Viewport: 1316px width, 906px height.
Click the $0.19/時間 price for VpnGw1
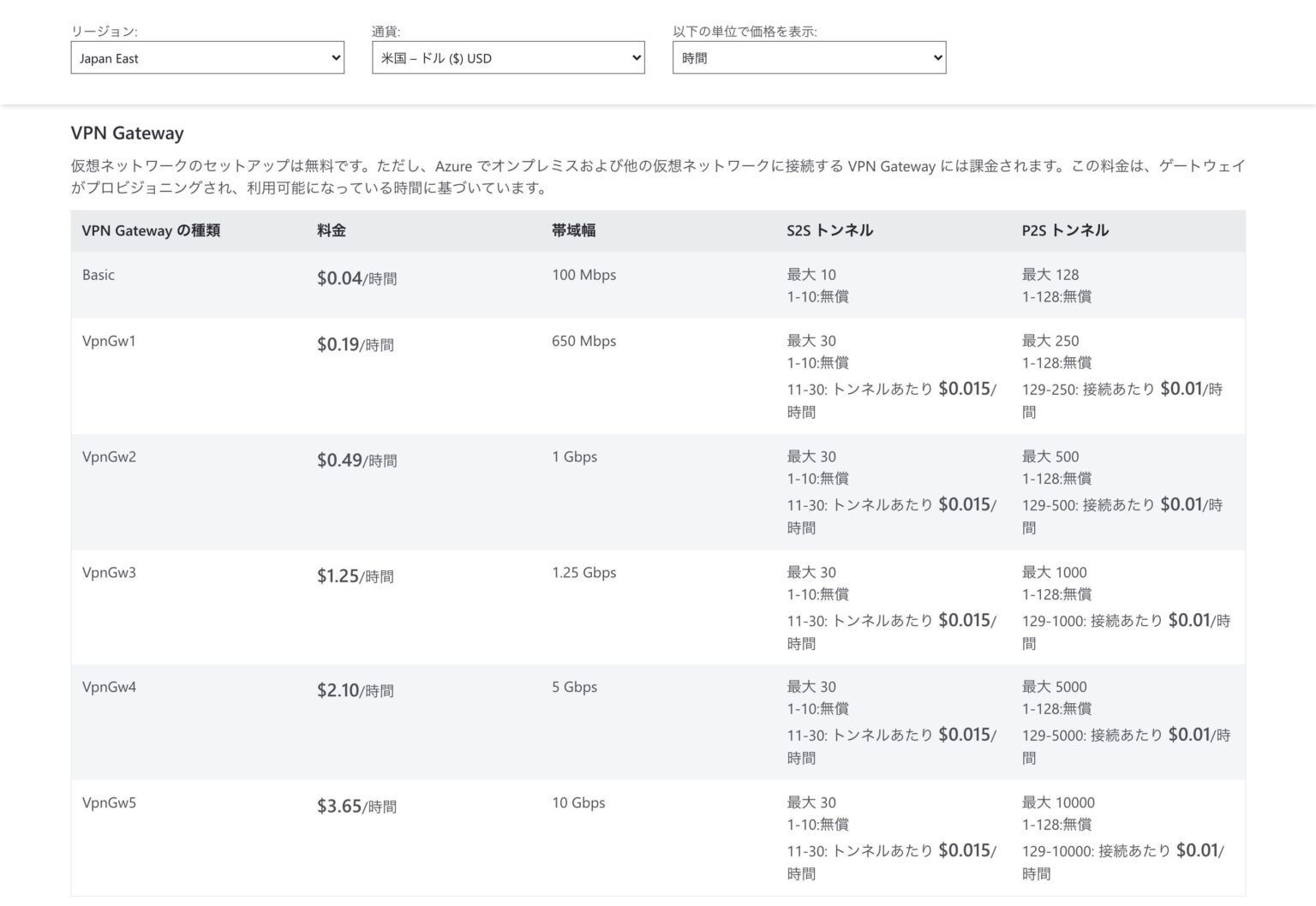click(356, 345)
